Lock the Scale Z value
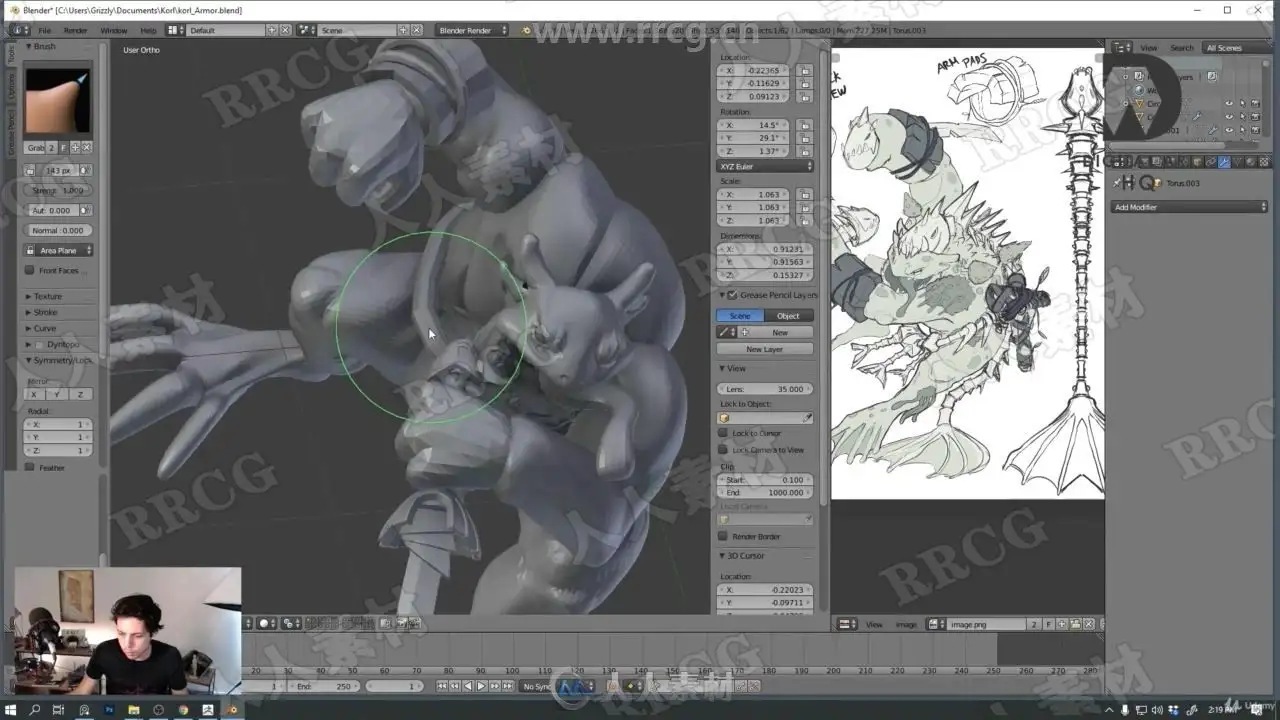Screen dimensions: 1280x720 [805, 220]
